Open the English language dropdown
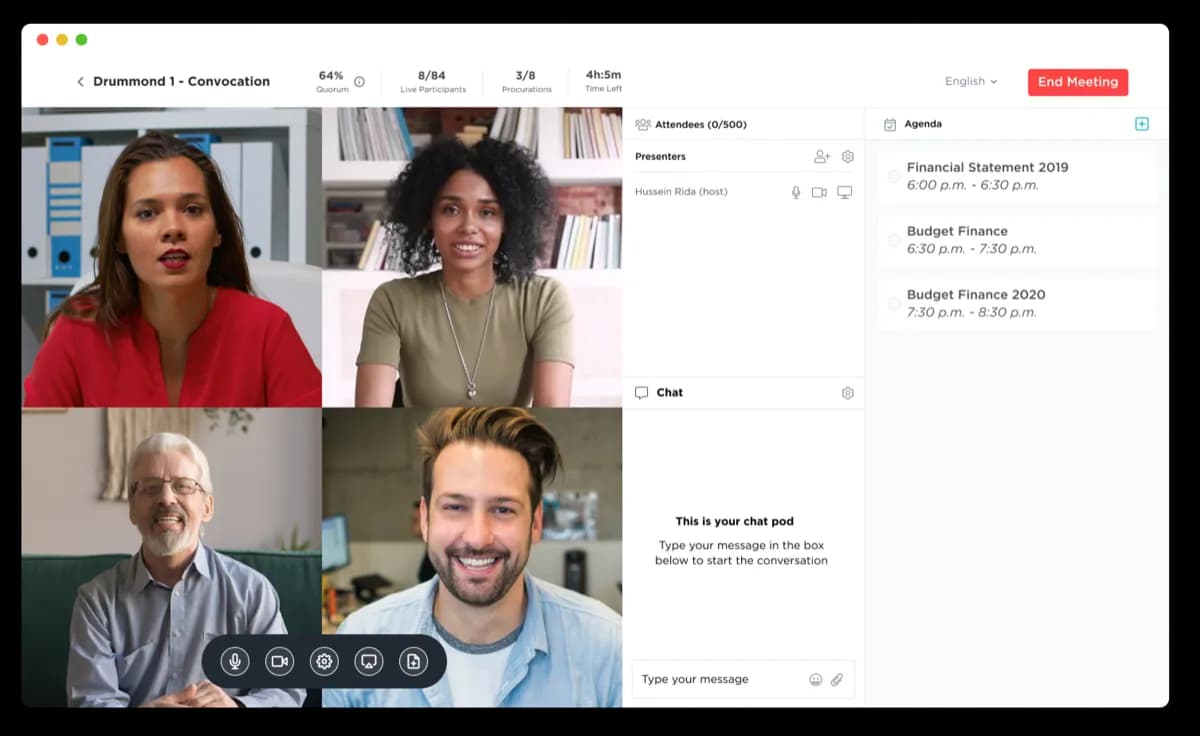This screenshot has height=736, width=1200. click(x=971, y=82)
